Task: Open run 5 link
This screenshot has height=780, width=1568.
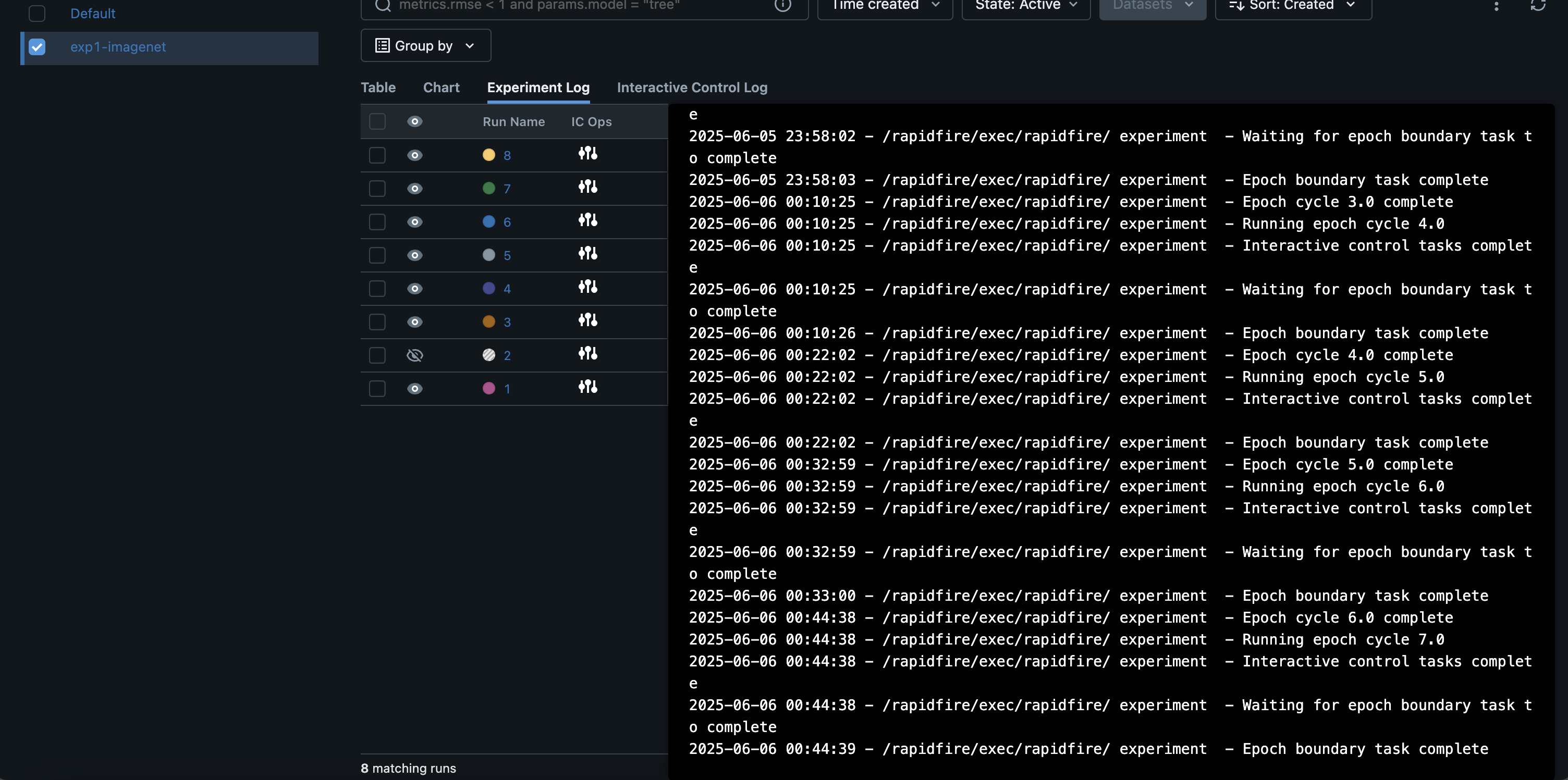Action: [507, 256]
